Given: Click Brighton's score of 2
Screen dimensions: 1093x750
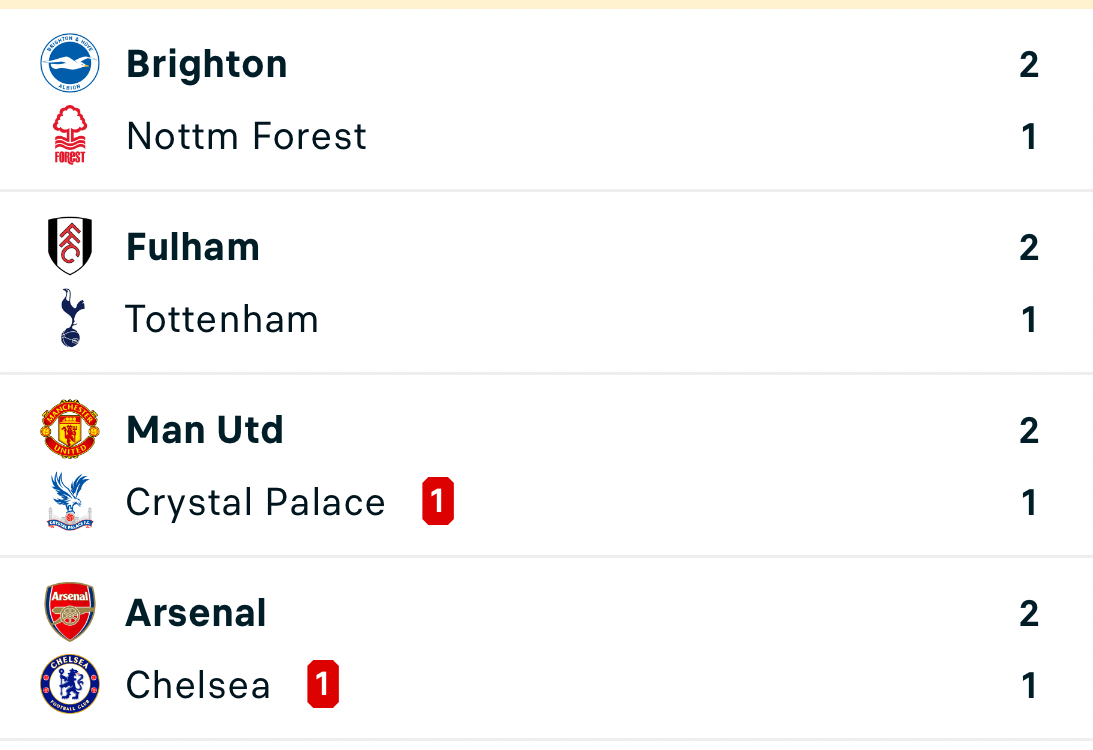Looking at the screenshot, I should (1029, 65).
